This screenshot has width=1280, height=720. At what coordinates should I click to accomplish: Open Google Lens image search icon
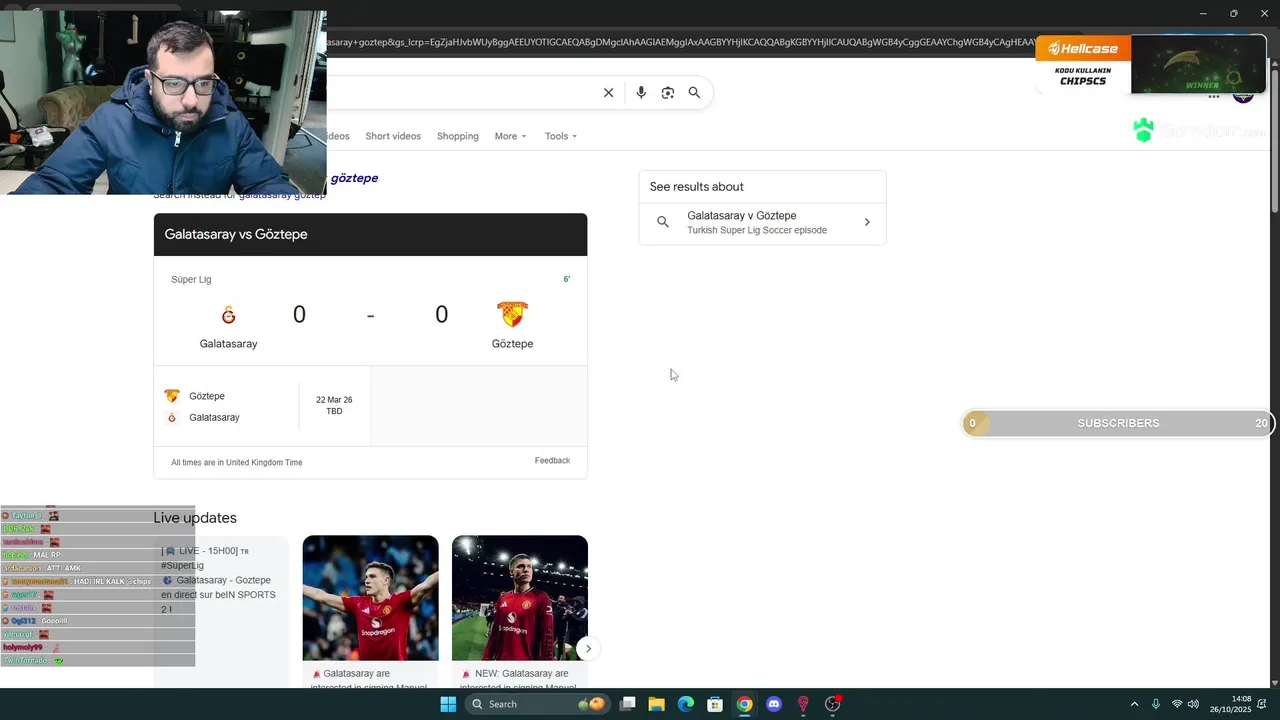point(668,92)
